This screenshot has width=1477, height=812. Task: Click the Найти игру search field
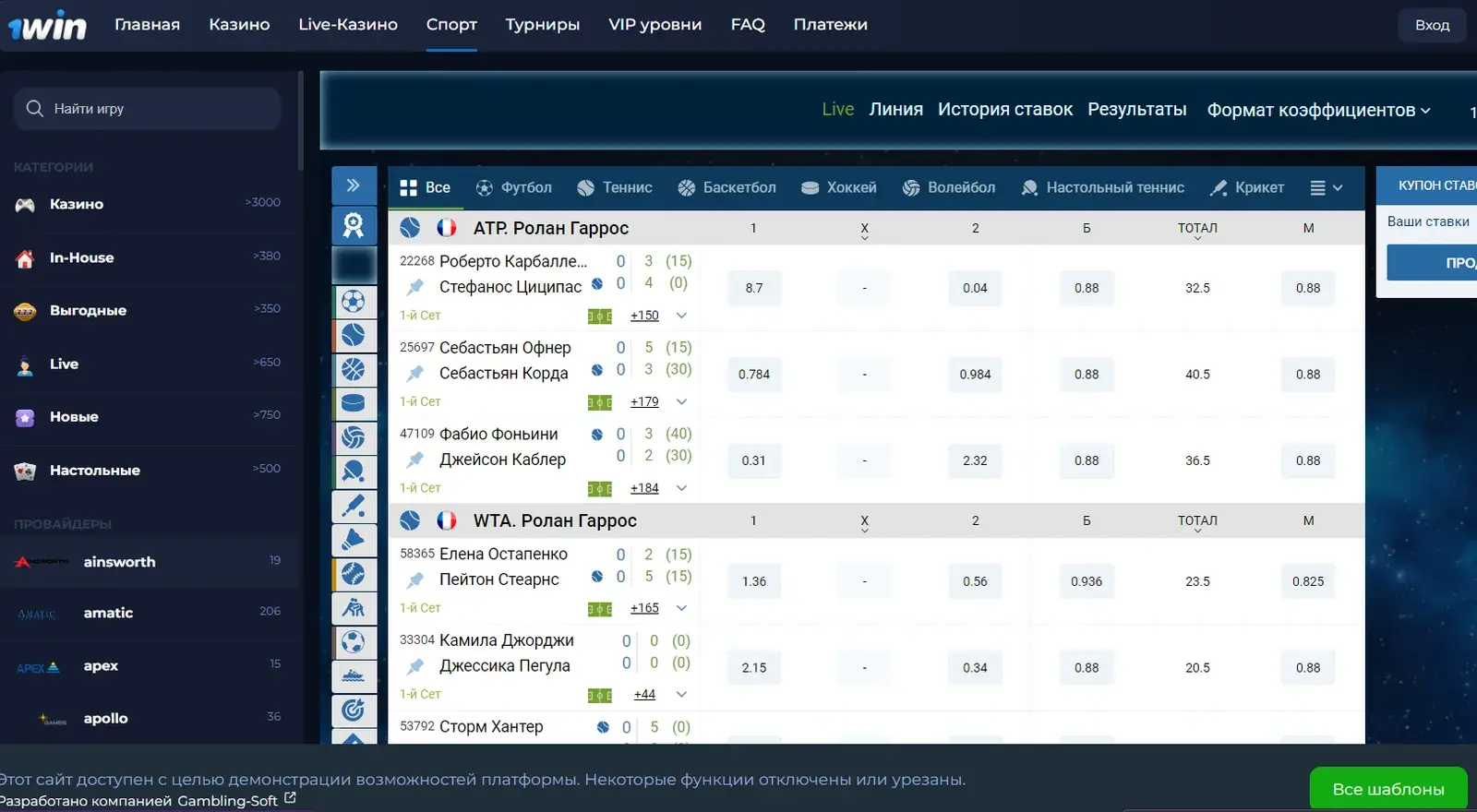(x=148, y=109)
